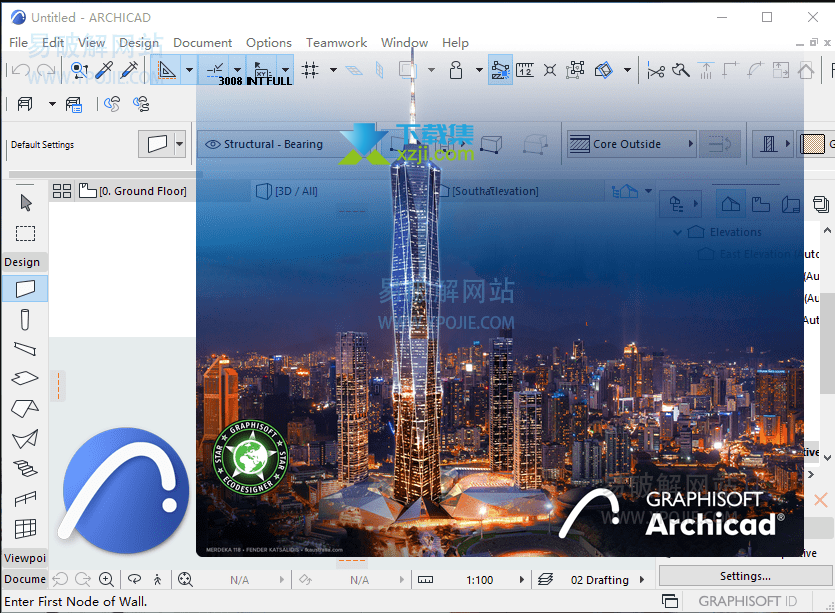Open the Layout Book icon in navigator
Image resolution: width=835 pixels, height=613 pixels.
click(791, 204)
